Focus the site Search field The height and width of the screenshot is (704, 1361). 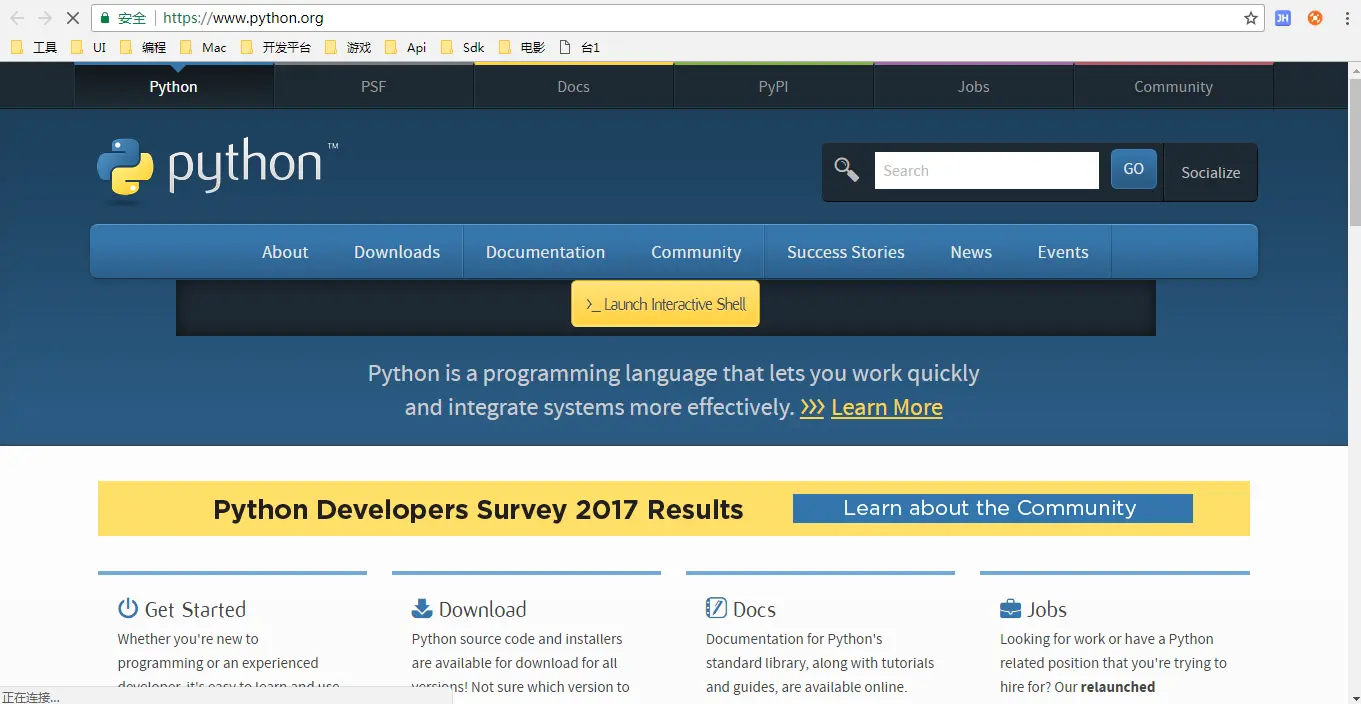tap(986, 170)
